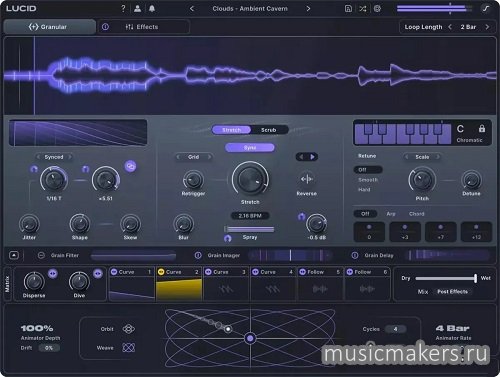Collapse the panel with up-arrow icon
500x377 pixels.
point(14,255)
